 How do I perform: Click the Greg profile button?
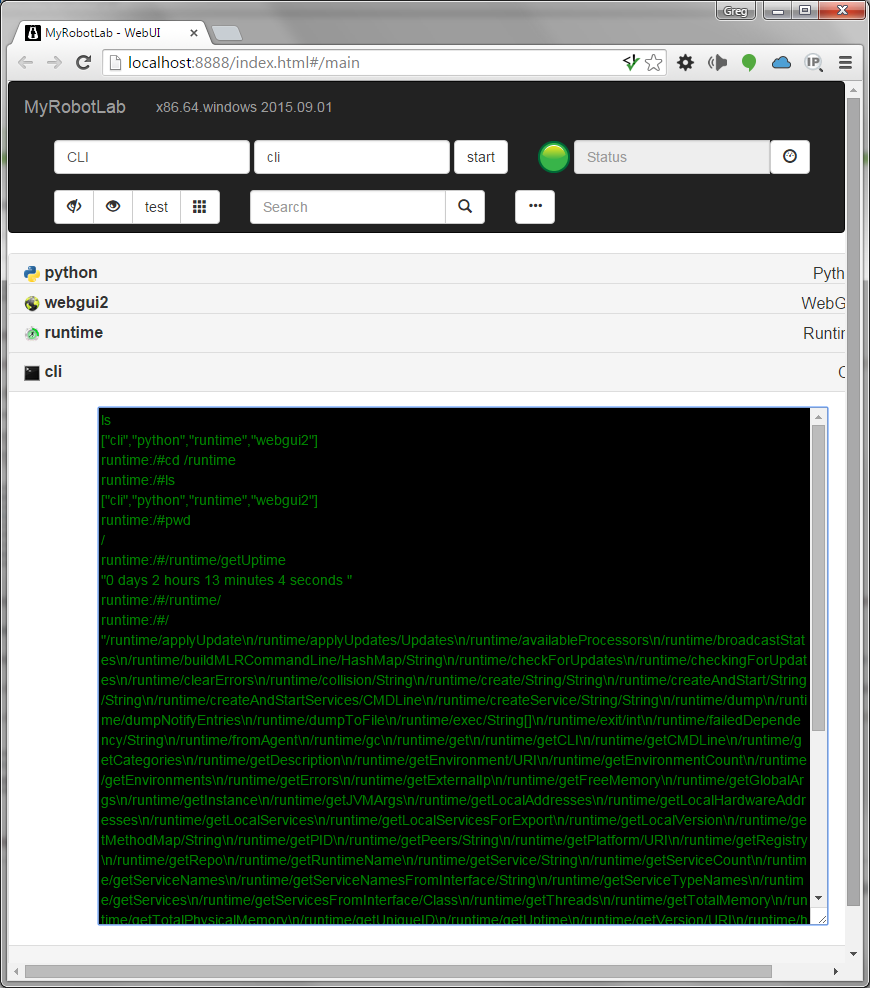[735, 11]
